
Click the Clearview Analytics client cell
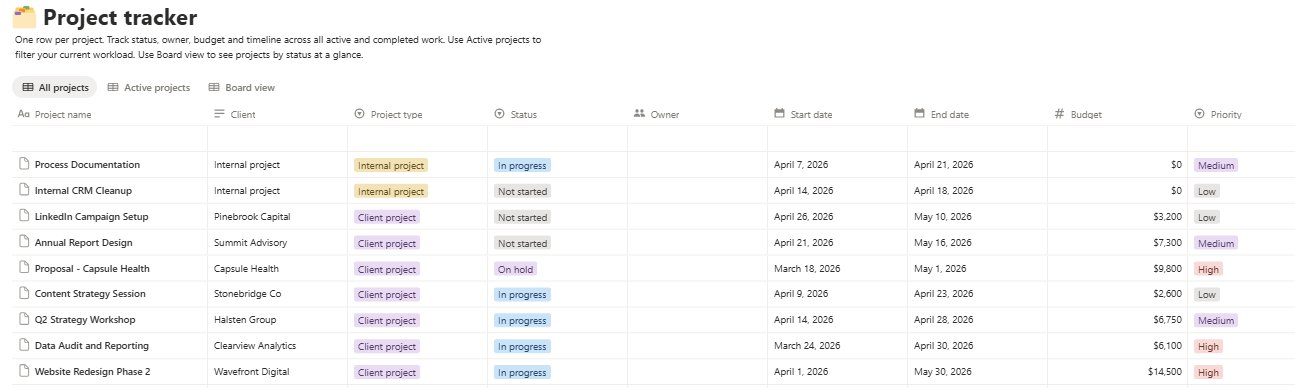tap(277, 346)
